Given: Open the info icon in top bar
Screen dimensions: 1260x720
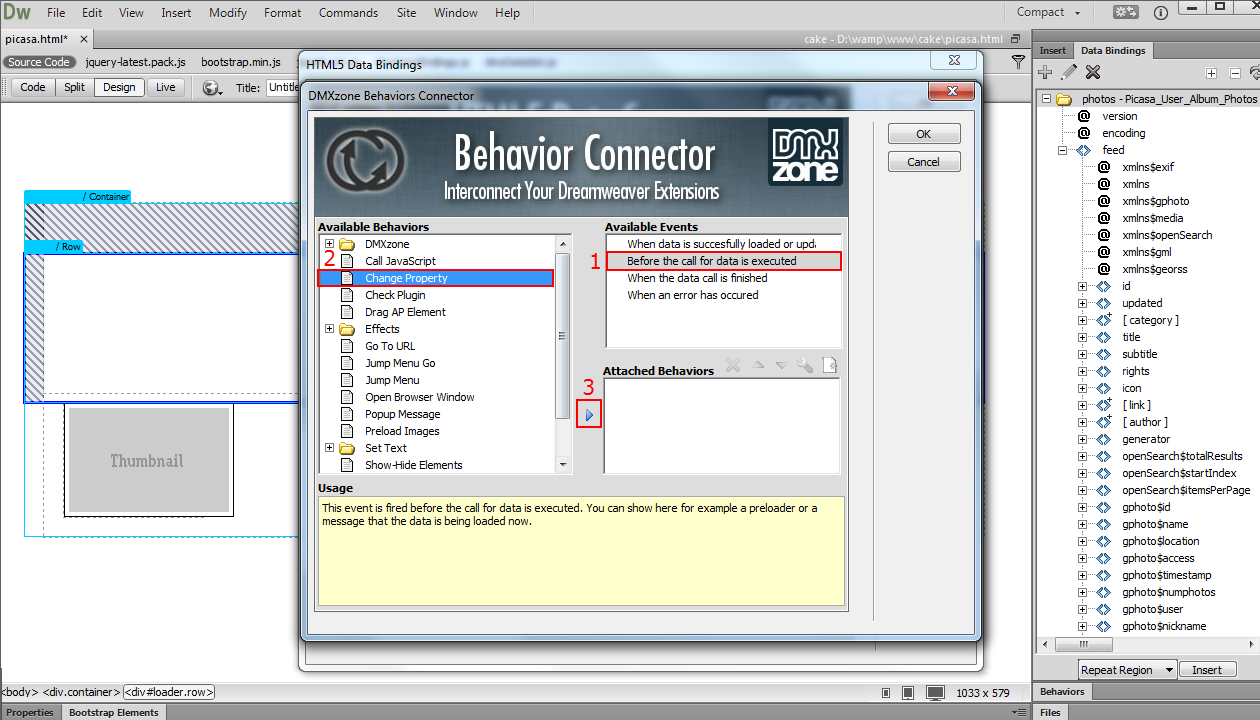Looking at the screenshot, I should tap(1161, 13).
